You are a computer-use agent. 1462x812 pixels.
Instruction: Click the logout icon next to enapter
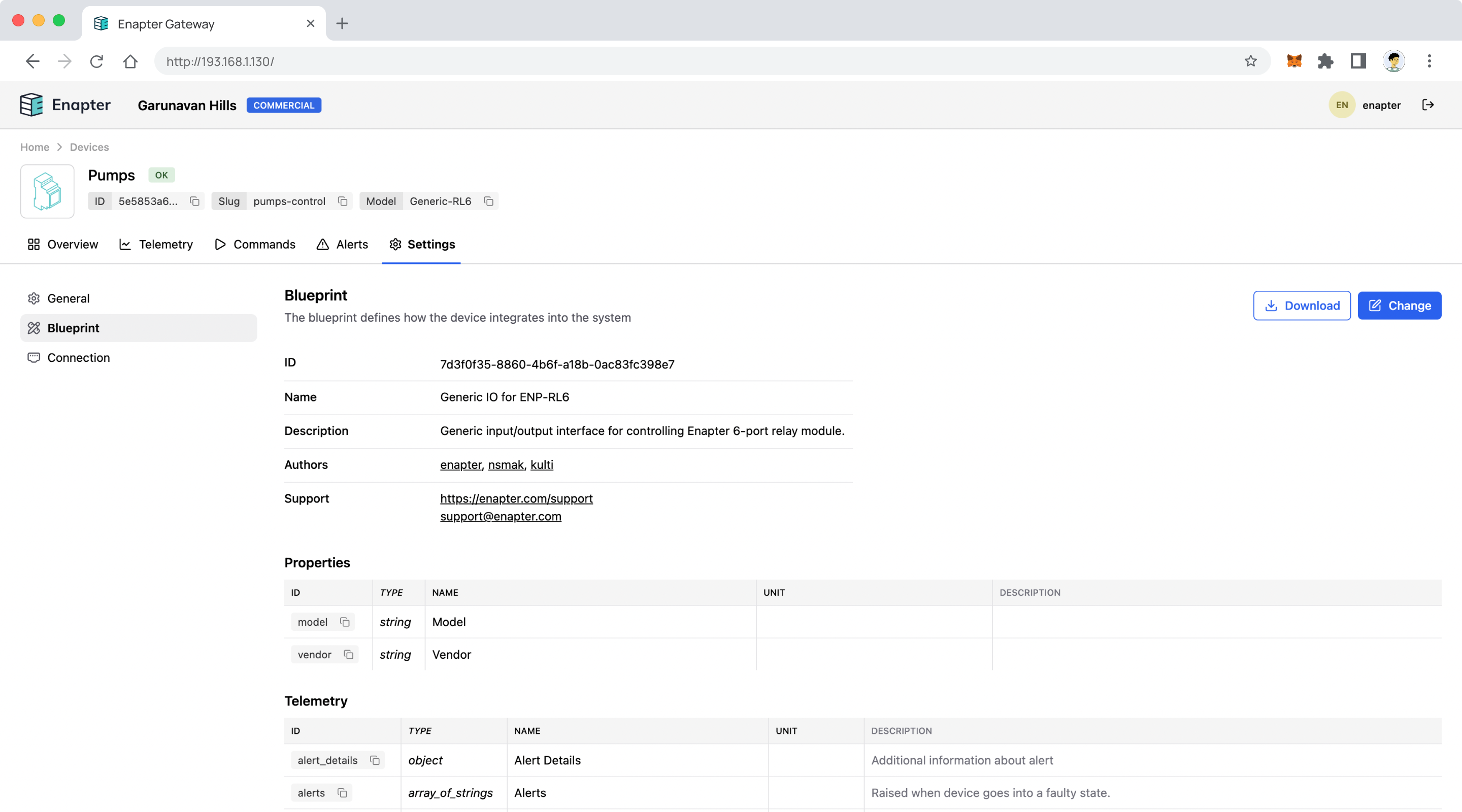pyautogui.click(x=1428, y=105)
